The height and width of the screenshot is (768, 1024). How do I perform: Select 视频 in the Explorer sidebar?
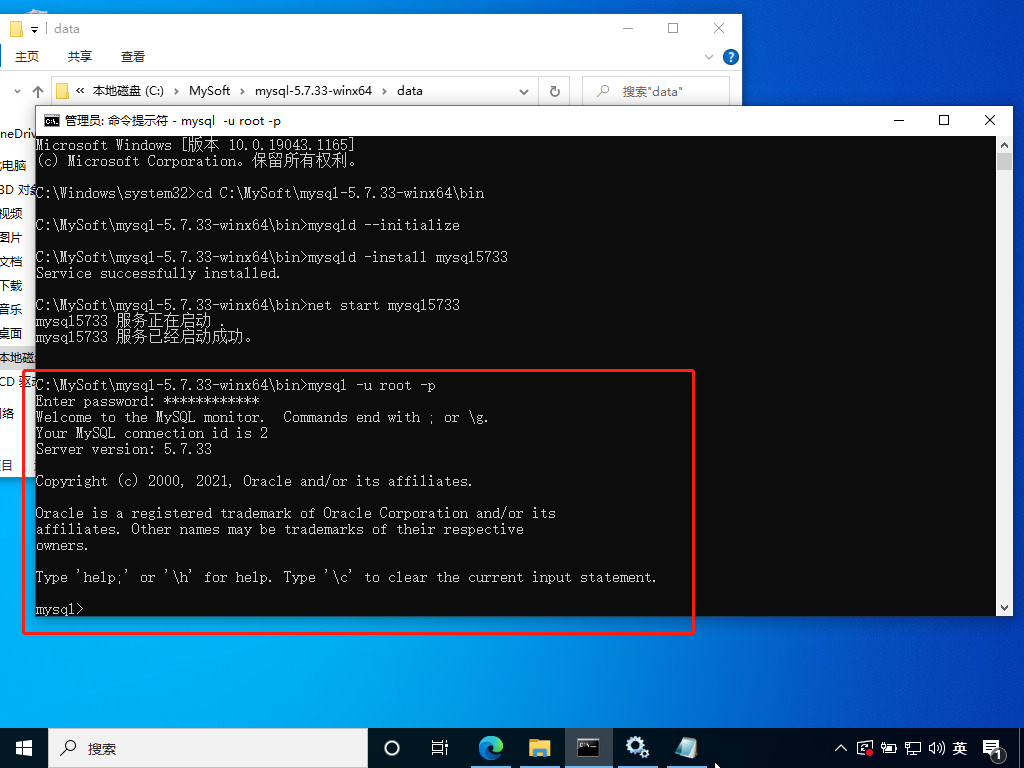click(11, 214)
